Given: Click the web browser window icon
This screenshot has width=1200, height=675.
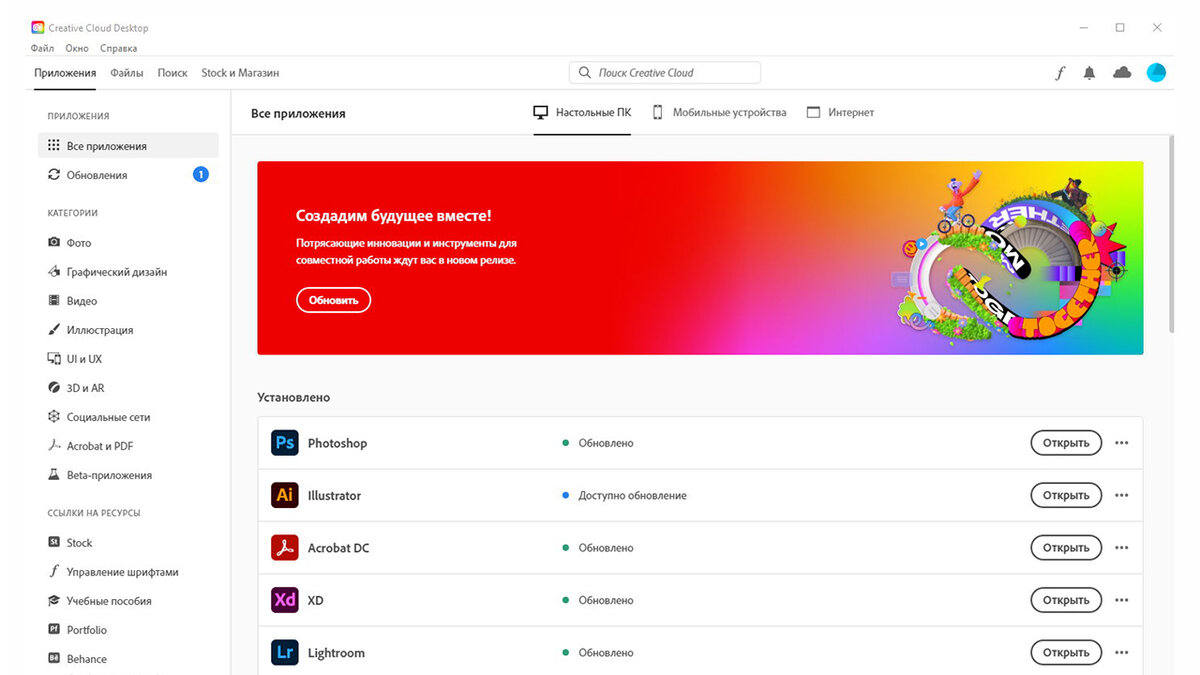Looking at the screenshot, I should 813,113.
